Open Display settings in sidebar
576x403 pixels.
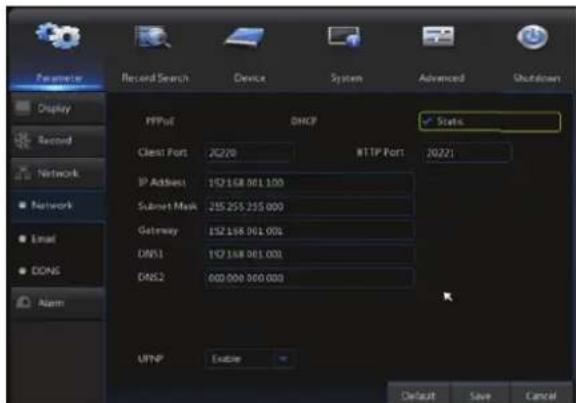pyautogui.click(x=58, y=108)
